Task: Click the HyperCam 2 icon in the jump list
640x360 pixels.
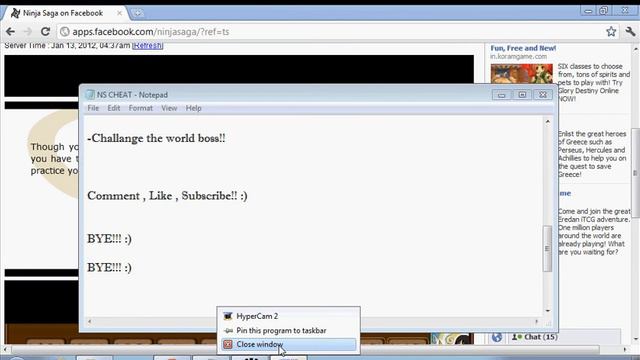Action: pos(228,316)
